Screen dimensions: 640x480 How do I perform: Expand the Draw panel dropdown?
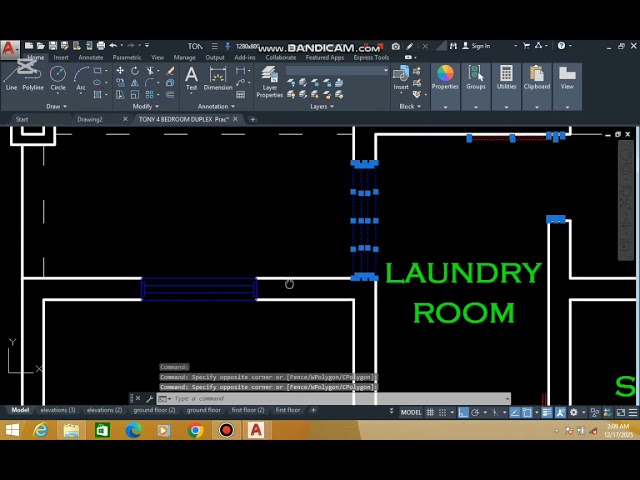pos(57,106)
